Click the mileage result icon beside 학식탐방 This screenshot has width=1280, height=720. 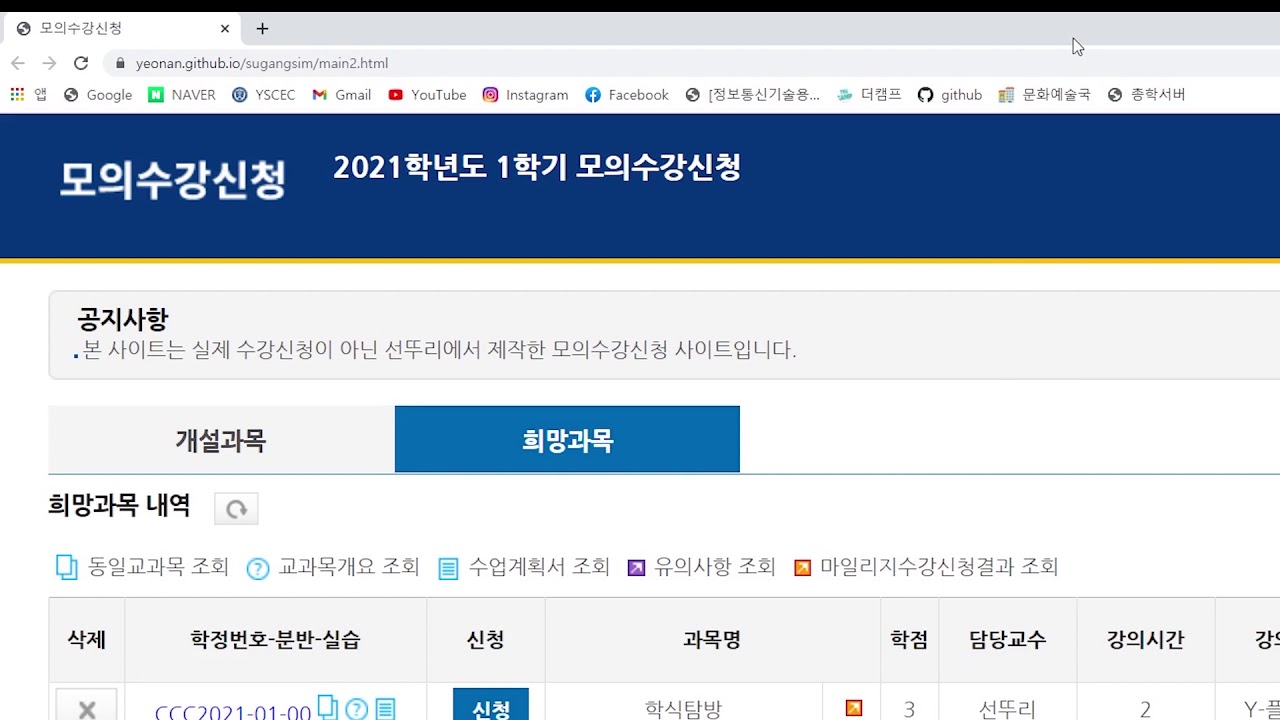(x=853, y=708)
